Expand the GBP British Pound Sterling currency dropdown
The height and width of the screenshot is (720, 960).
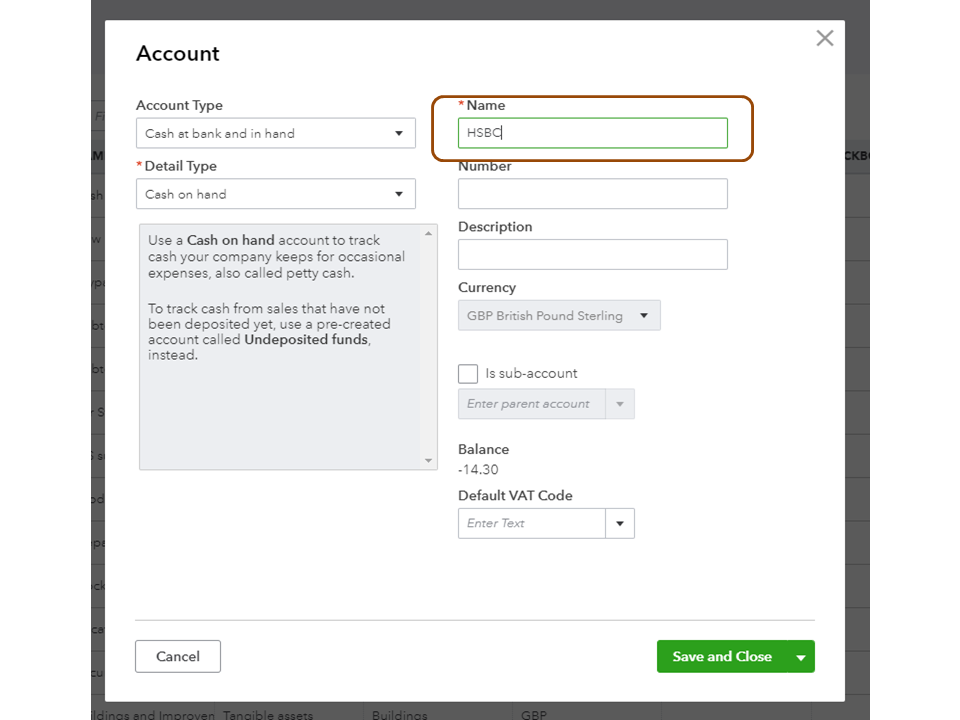pos(559,316)
